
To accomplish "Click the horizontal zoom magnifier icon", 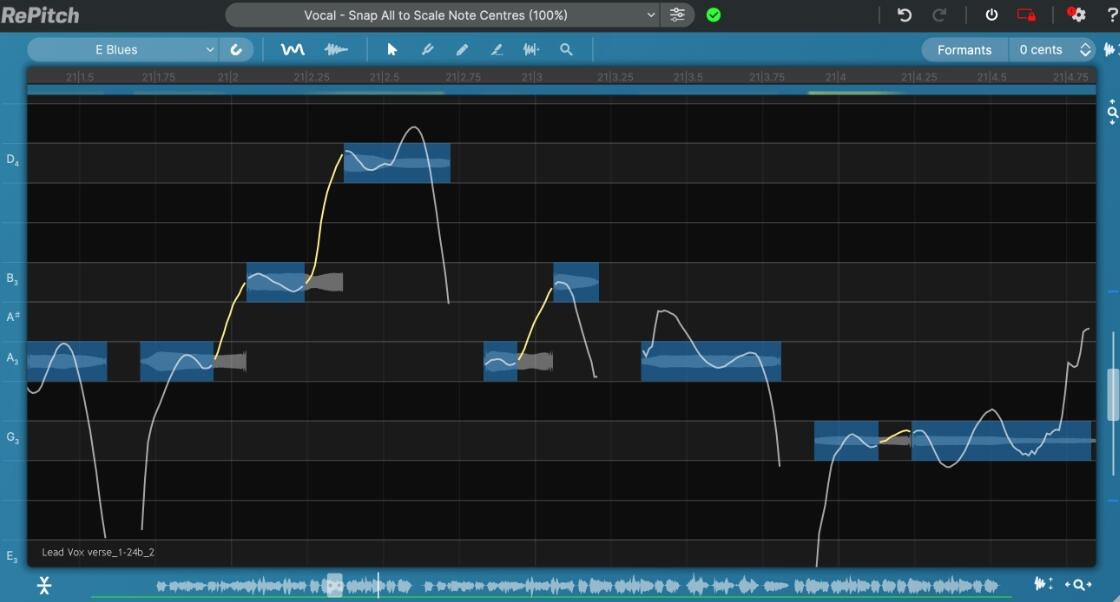I will (x=1078, y=585).
